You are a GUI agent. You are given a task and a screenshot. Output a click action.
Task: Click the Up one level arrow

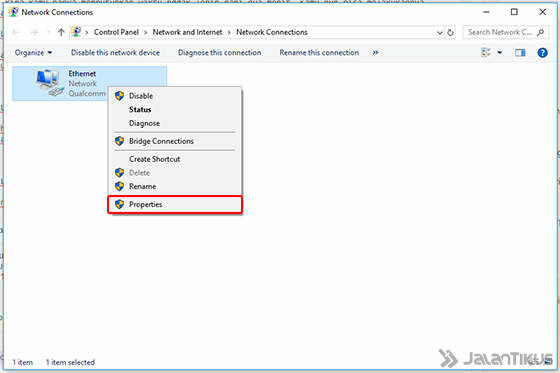pos(61,33)
